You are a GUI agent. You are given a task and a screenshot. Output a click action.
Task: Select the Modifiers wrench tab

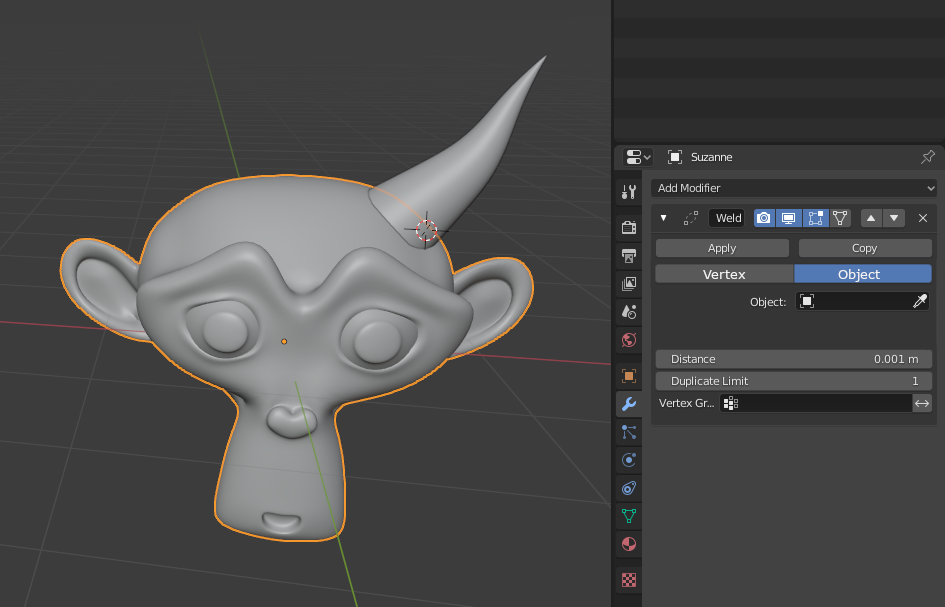point(629,403)
